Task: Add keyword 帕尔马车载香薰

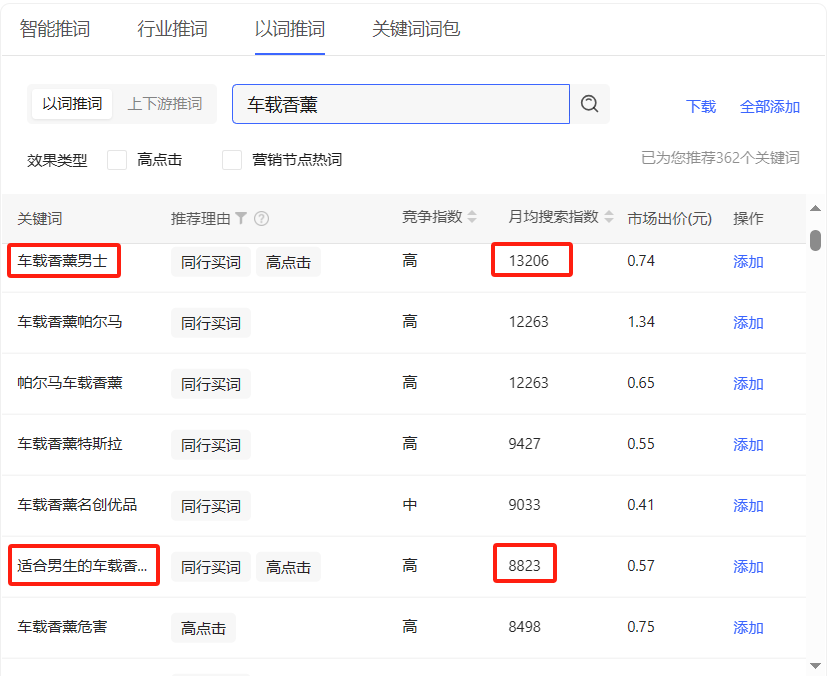Action: click(748, 384)
